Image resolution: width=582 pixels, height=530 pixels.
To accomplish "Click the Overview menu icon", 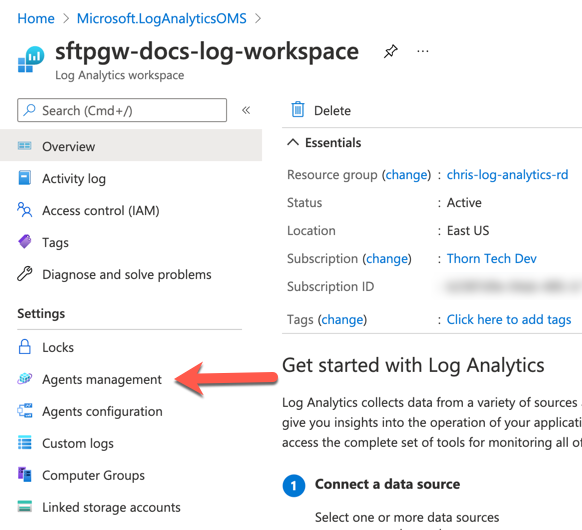I will pos(24,145).
